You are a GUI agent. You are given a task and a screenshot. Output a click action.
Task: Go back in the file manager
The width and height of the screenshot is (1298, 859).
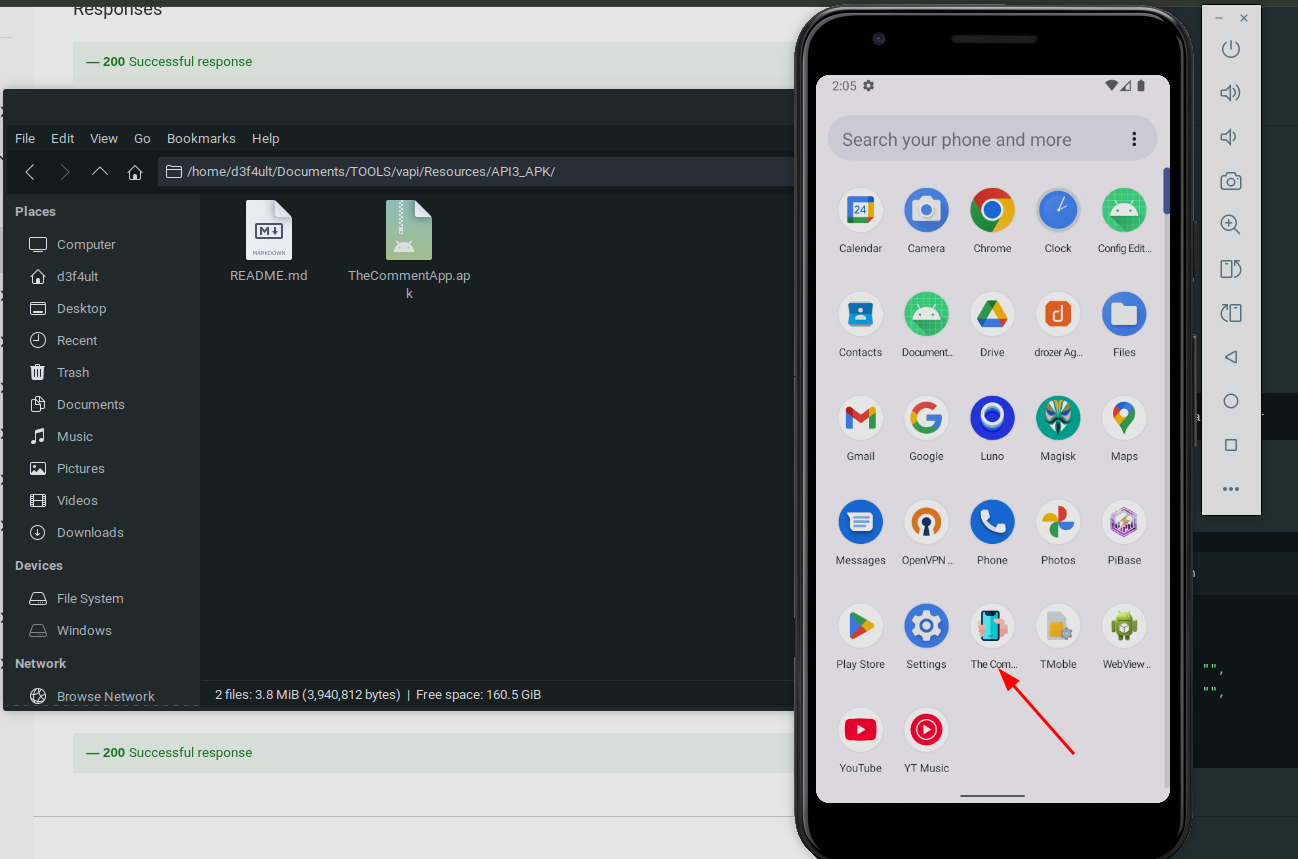click(30, 172)
